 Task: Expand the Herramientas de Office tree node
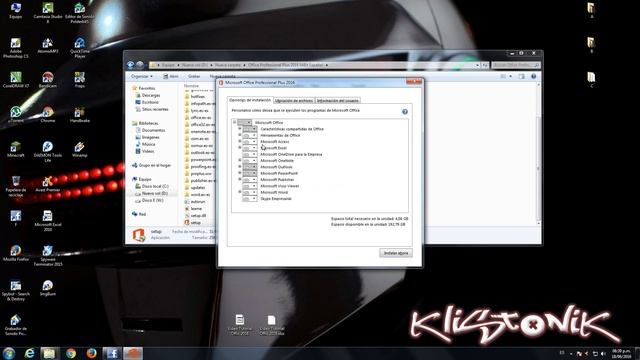(x=240, y=135)
